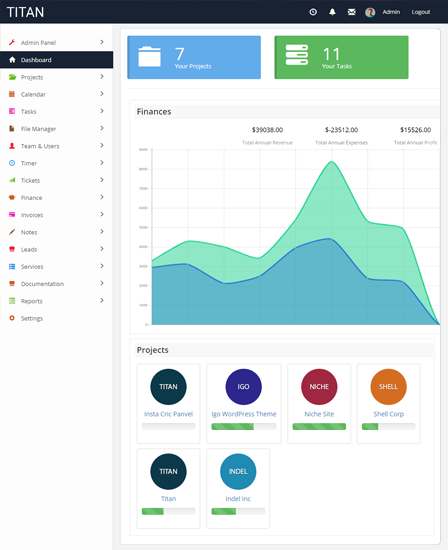This screenshot has height=550, width=448.
Task: Click the Services list icon
Action: point(12,266)
